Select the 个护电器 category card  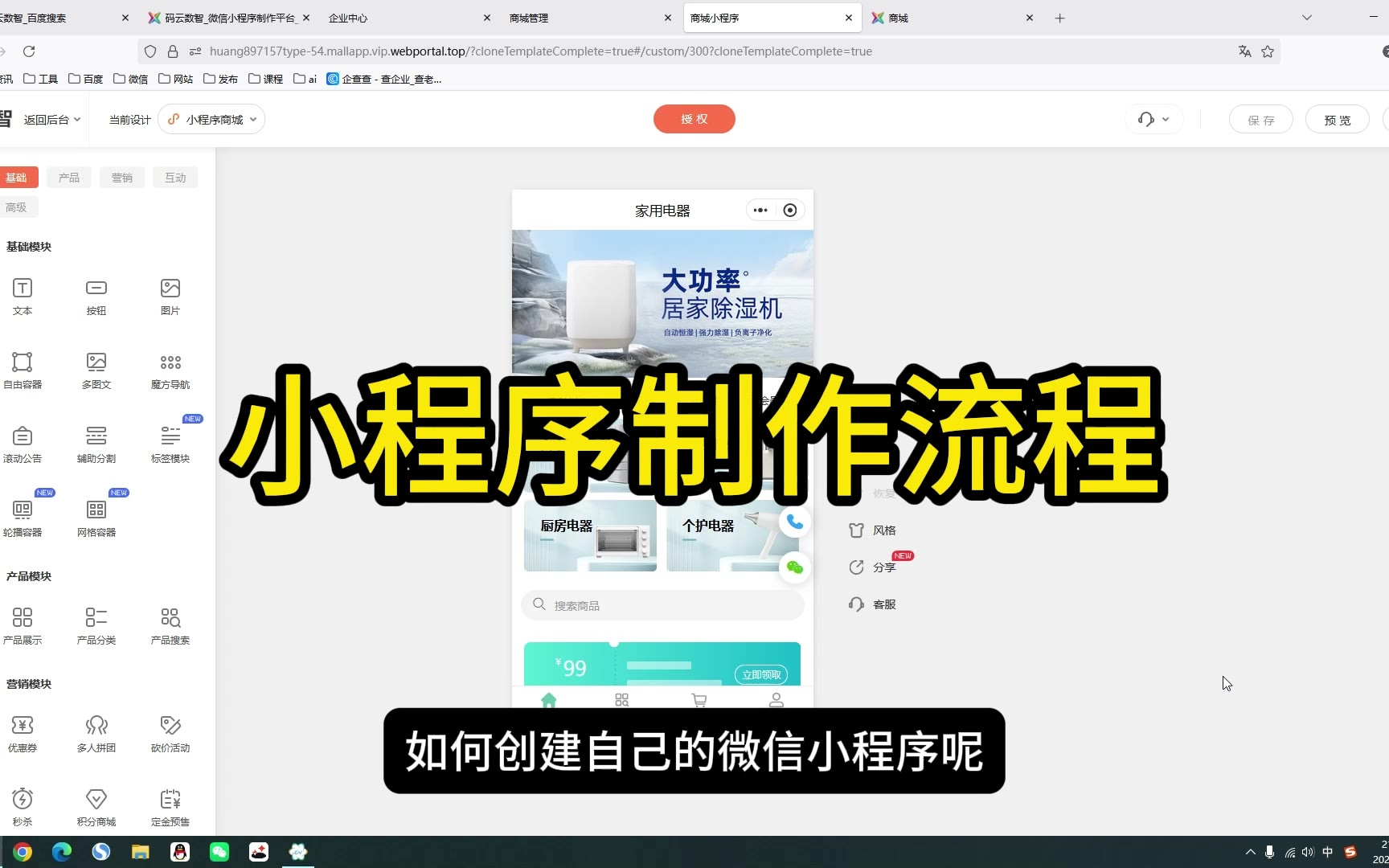pos(731,536)
